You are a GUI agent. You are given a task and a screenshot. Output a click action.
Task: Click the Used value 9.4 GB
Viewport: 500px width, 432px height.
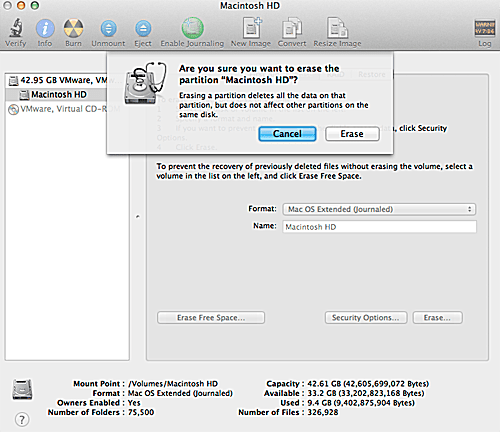point(361,403)
